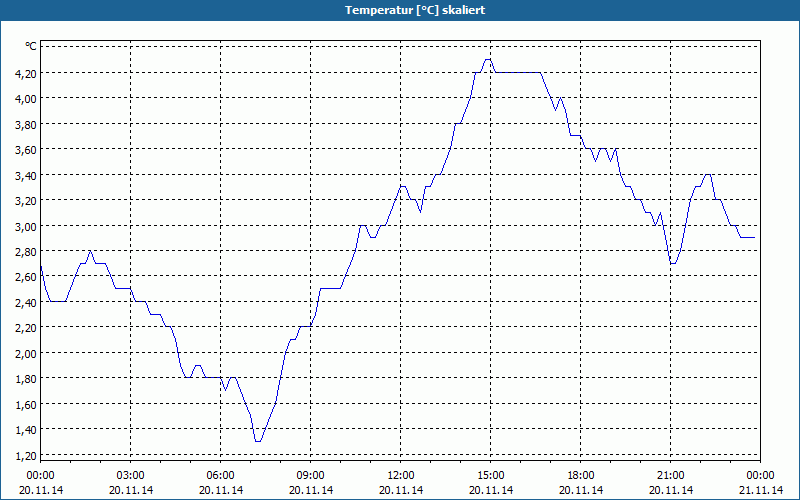The image size is (800, 500).
Task: Click the 00:00 time label above 20.11.14
Action: pos(40,476)
